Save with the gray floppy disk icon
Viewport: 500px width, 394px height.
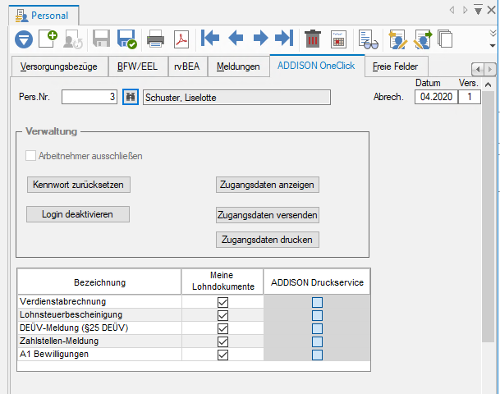pyautogui.click(x=101, y=39)
